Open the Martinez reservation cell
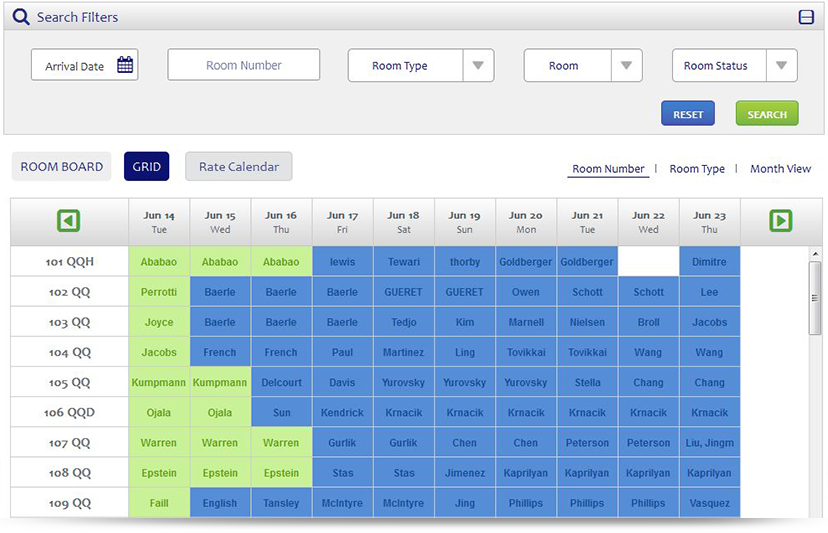 [403, 352]
